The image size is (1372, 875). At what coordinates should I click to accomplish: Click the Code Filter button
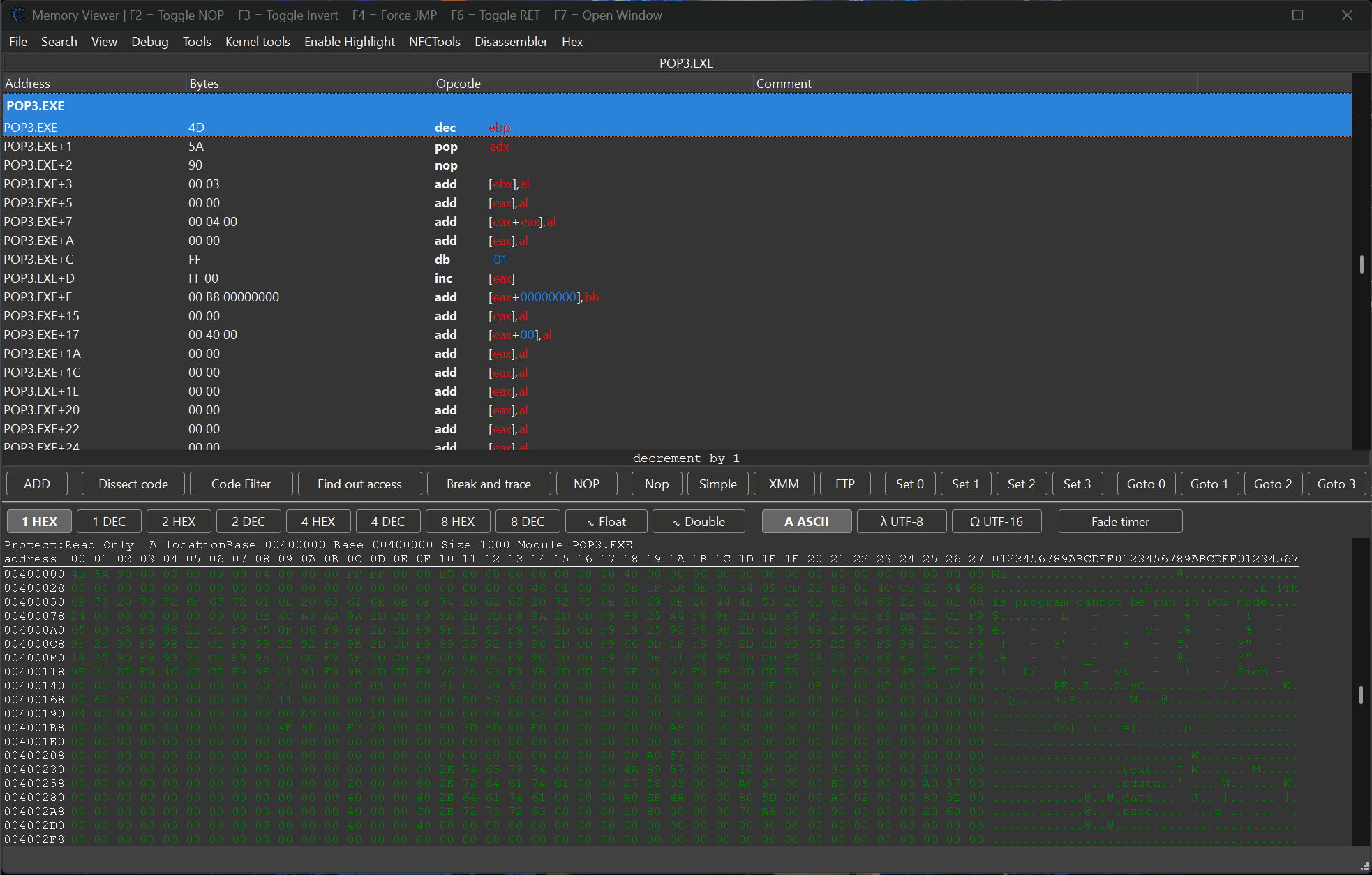tap(241, 484)
